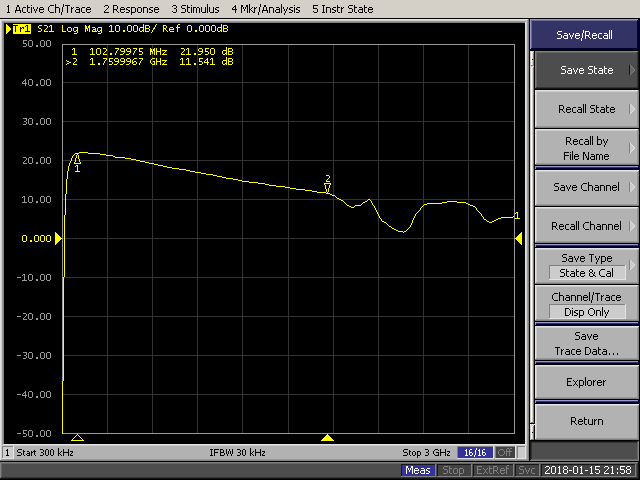Expand arrow beside Recall by File Name
The height and width of the screenshot is (480, 640).
point(632,148)
